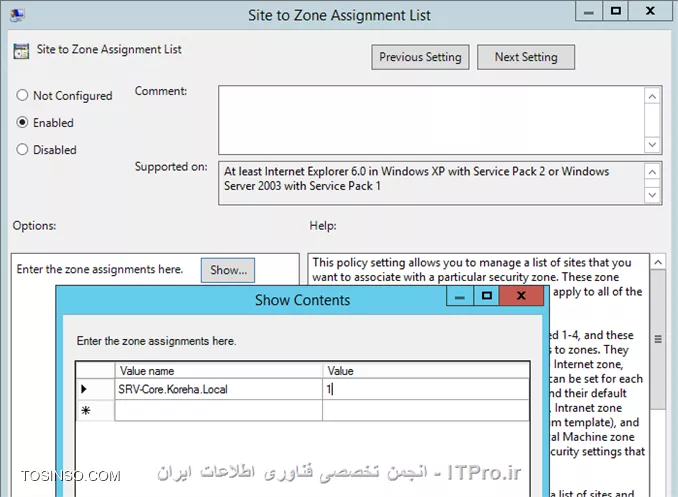Click the Value cell containing 1
The width and height of the screenshot is (678, 497).
(x=425, y=389)
